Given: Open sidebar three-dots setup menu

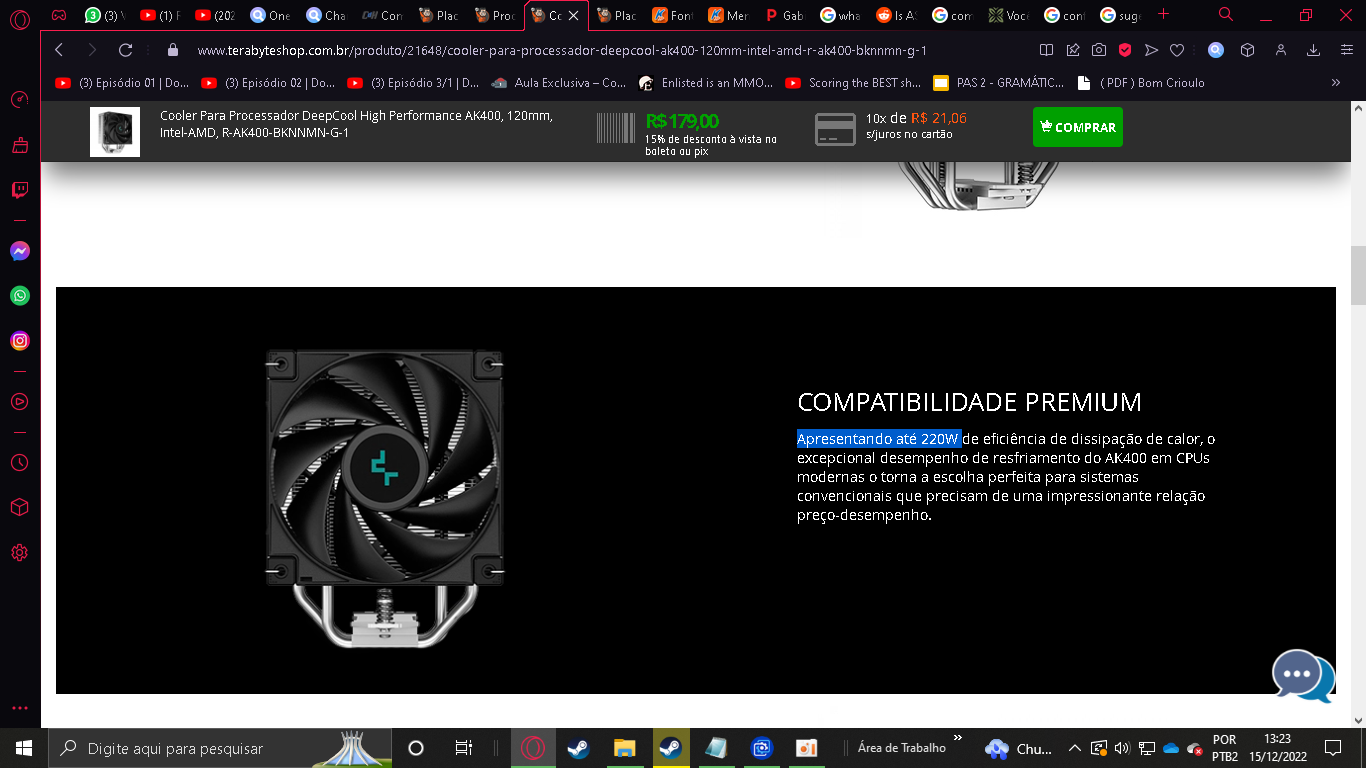Looking at the screenshot, I should tap(19, 708).
